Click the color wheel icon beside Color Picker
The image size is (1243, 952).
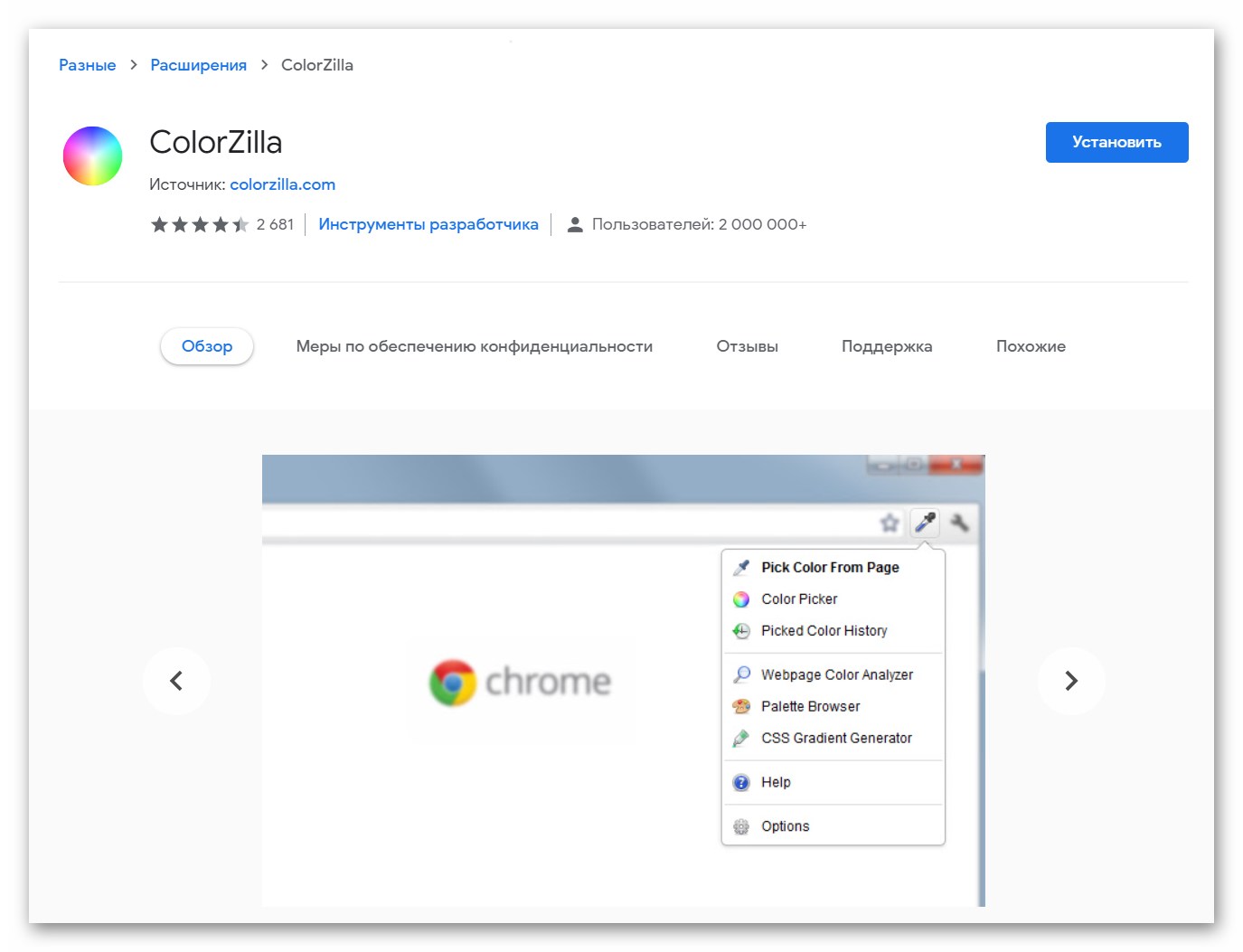click(741, 599)
